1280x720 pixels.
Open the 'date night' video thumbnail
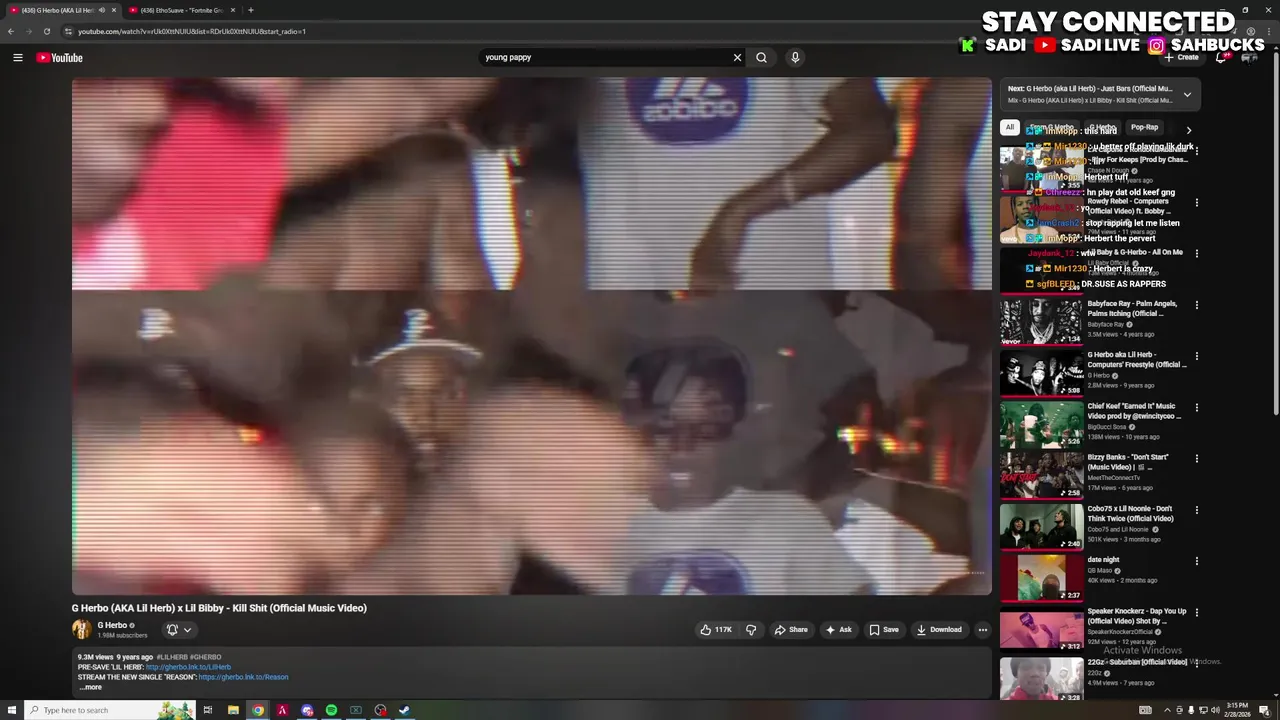pyautogui.click(x=1041, y=577)
